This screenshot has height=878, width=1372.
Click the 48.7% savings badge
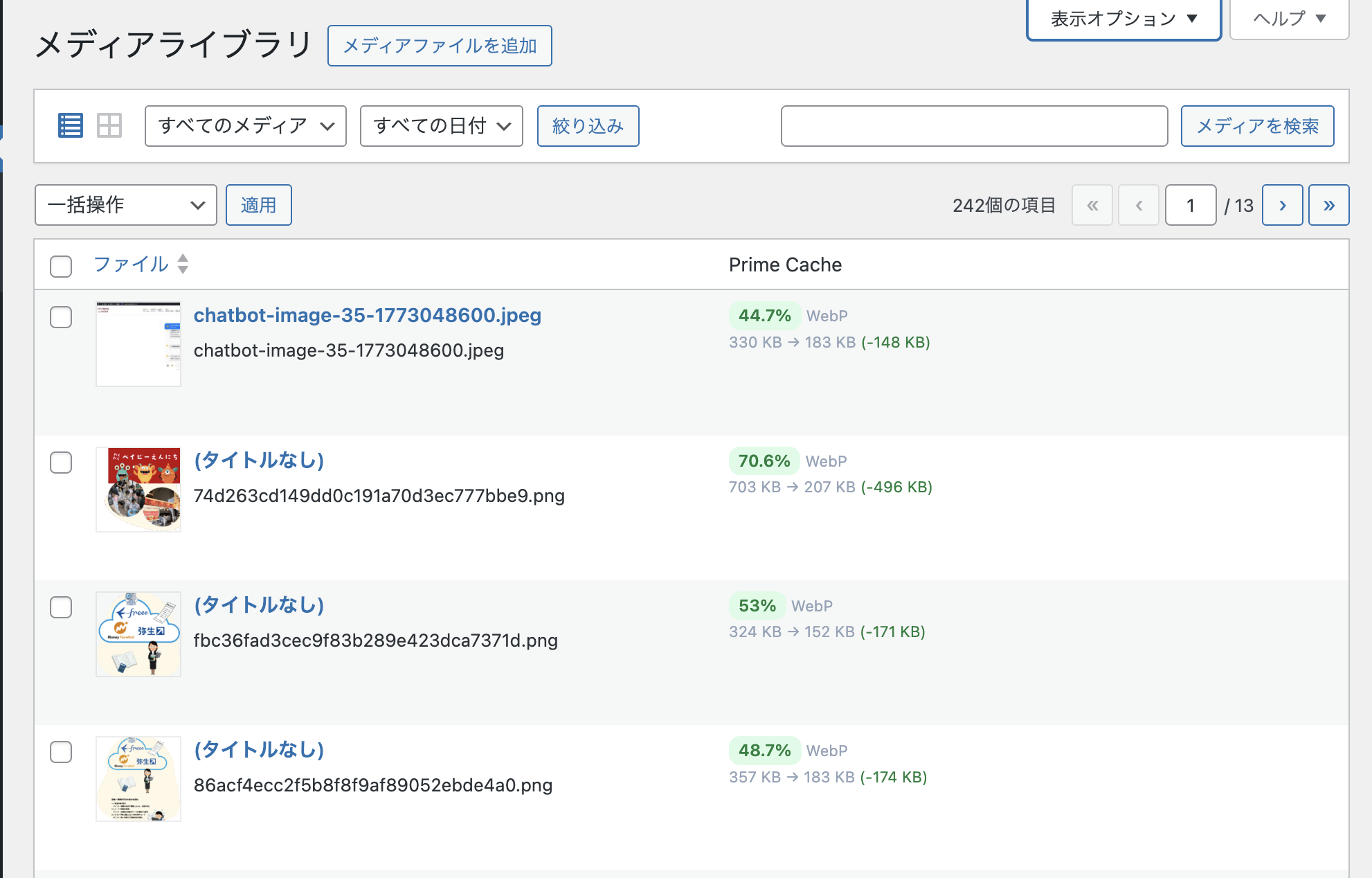coord(764,751)
